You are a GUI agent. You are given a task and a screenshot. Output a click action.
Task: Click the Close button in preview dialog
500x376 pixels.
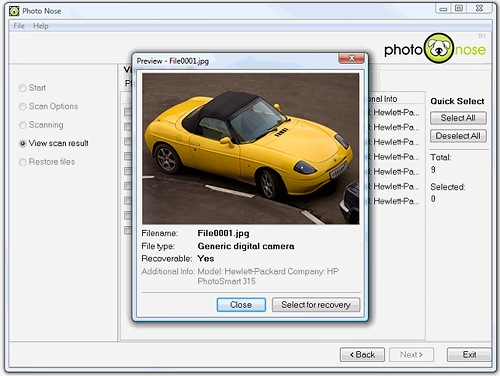point(241,305)
